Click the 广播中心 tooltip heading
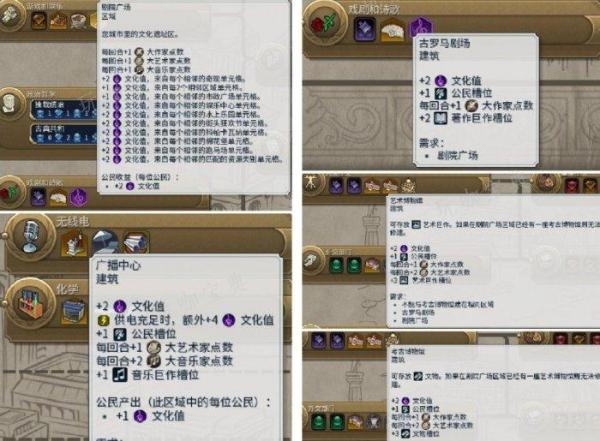The height and width of the screenshot is (441, 600). pos(119,265)
